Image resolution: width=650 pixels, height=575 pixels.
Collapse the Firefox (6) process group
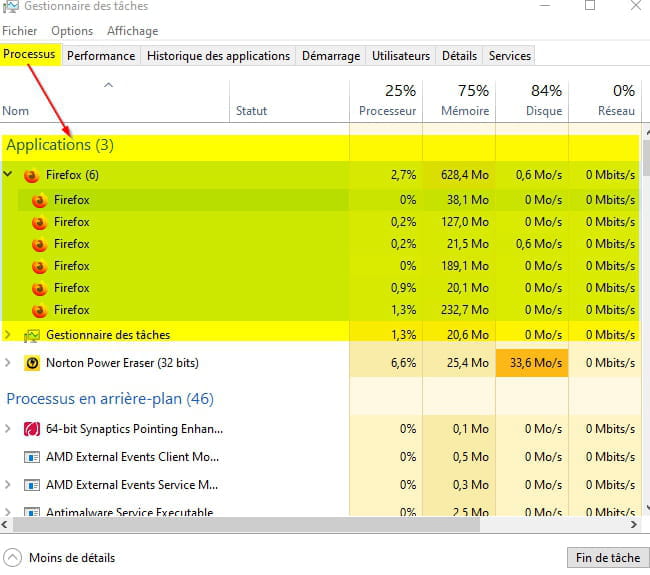coord(7,174)
